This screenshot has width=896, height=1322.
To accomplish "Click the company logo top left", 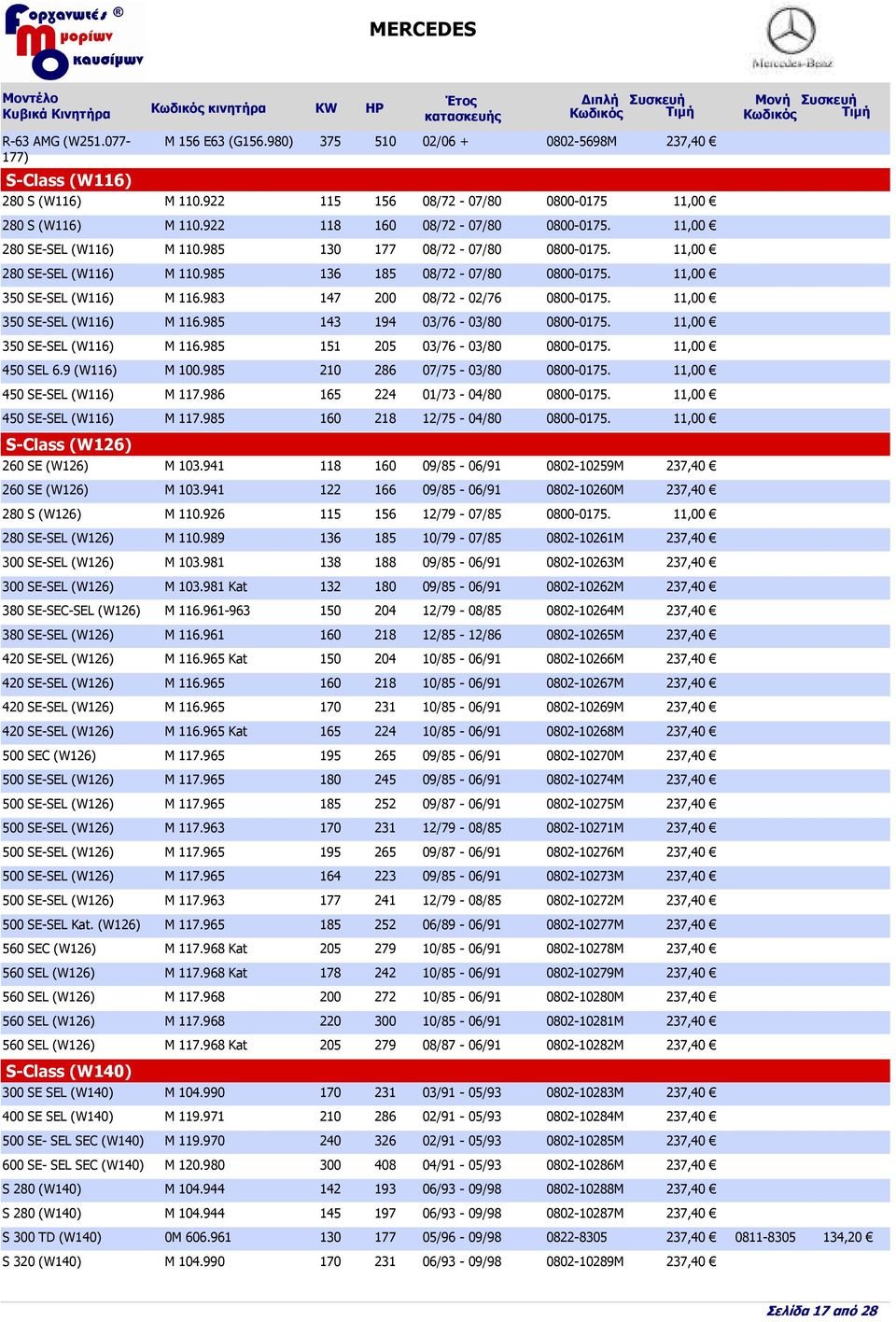I will (75, 41).
